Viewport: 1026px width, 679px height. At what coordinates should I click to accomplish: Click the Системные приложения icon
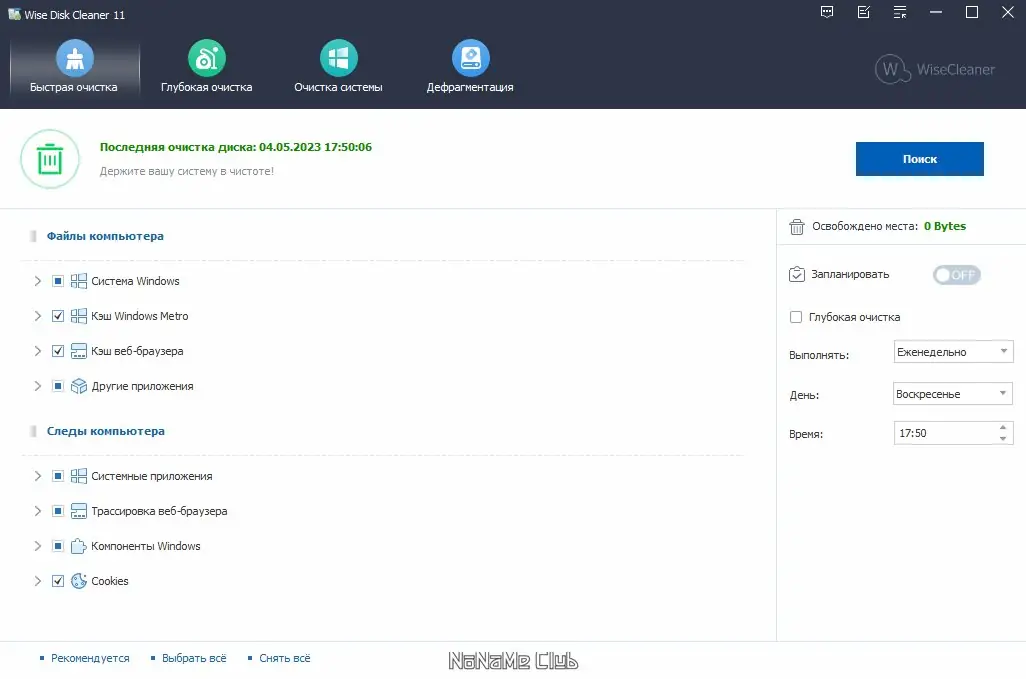[x=79, y=476]
